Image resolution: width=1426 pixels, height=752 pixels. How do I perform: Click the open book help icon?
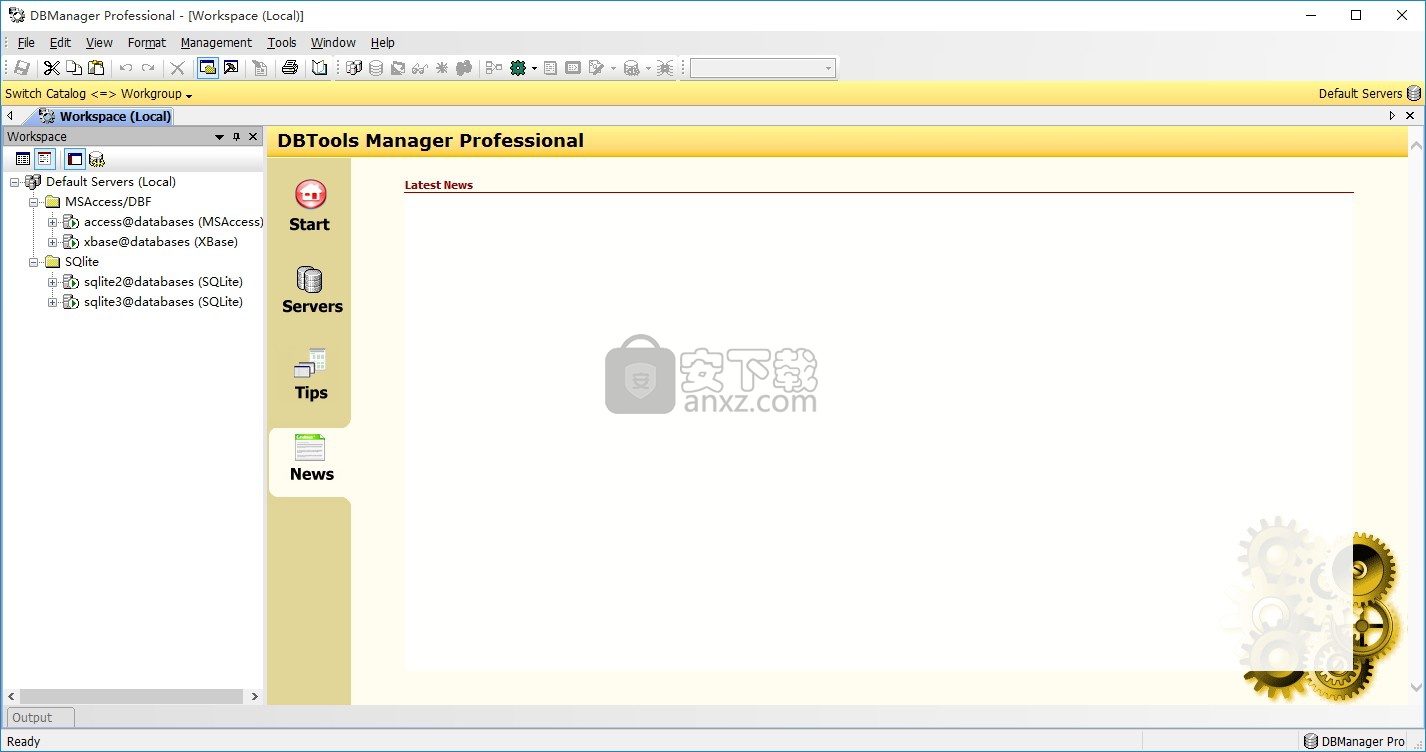[319, 68]
